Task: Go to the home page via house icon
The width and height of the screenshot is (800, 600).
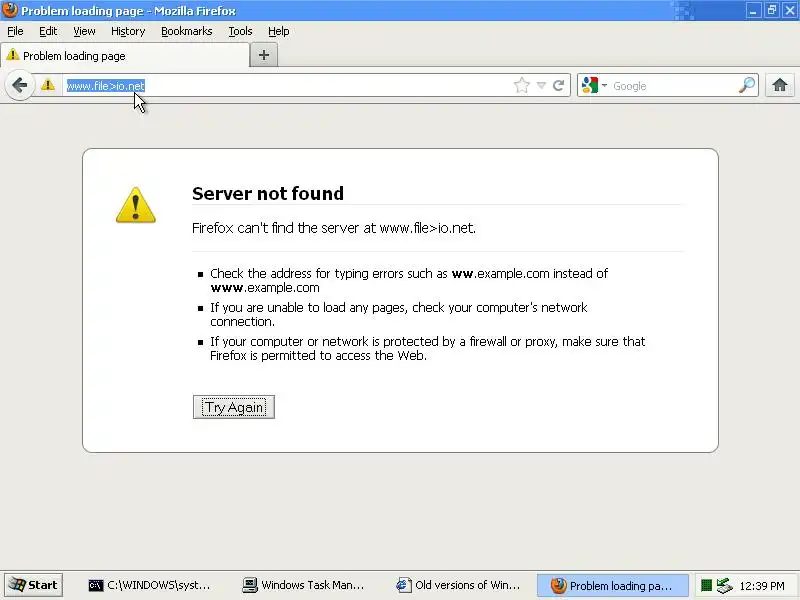Action: [x=780, y=85]
